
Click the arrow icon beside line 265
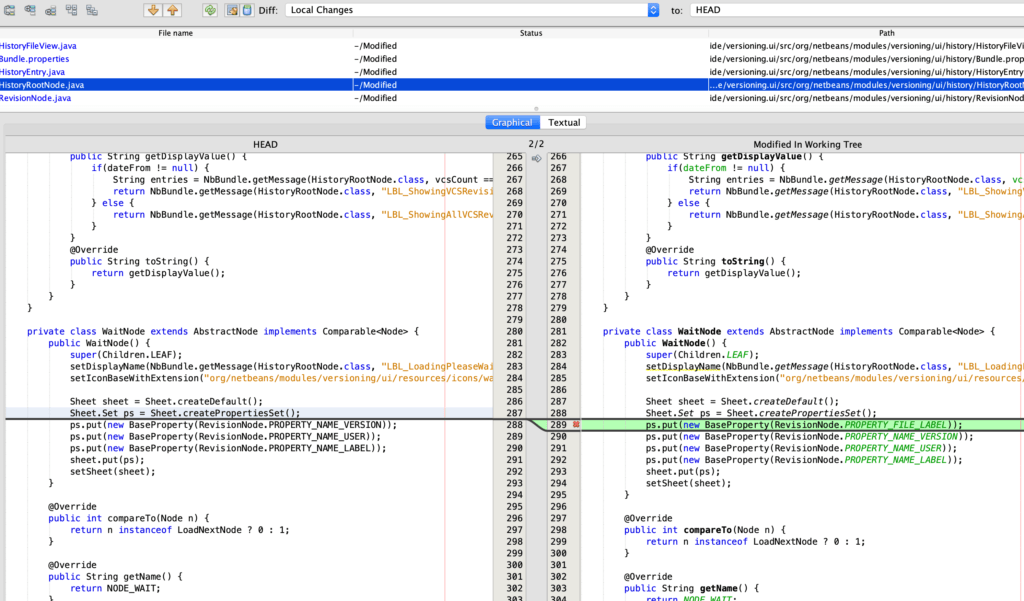pos(536,158)
